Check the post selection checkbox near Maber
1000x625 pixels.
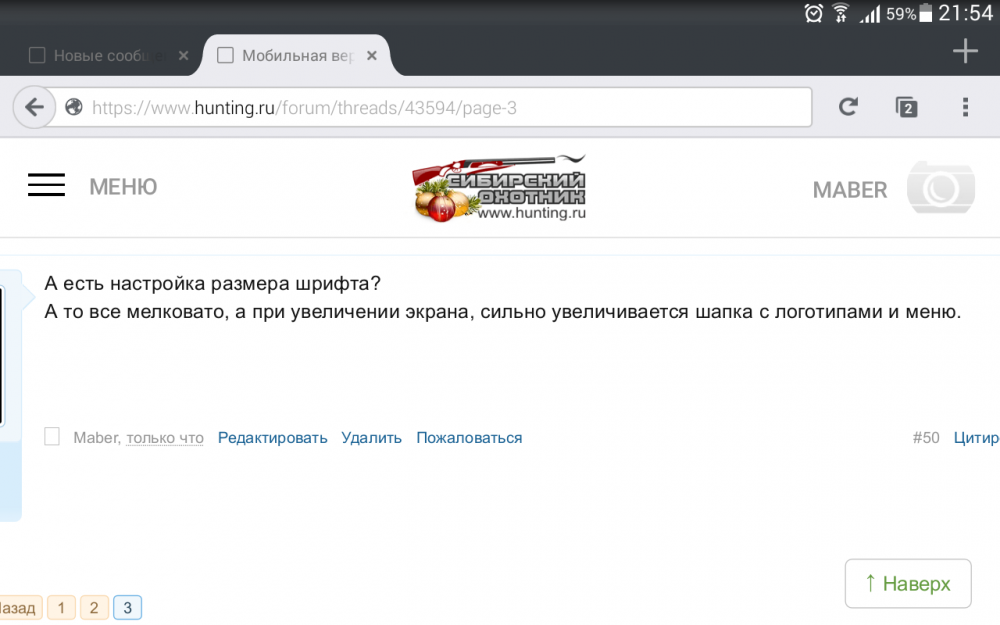(x=52, y=437)
